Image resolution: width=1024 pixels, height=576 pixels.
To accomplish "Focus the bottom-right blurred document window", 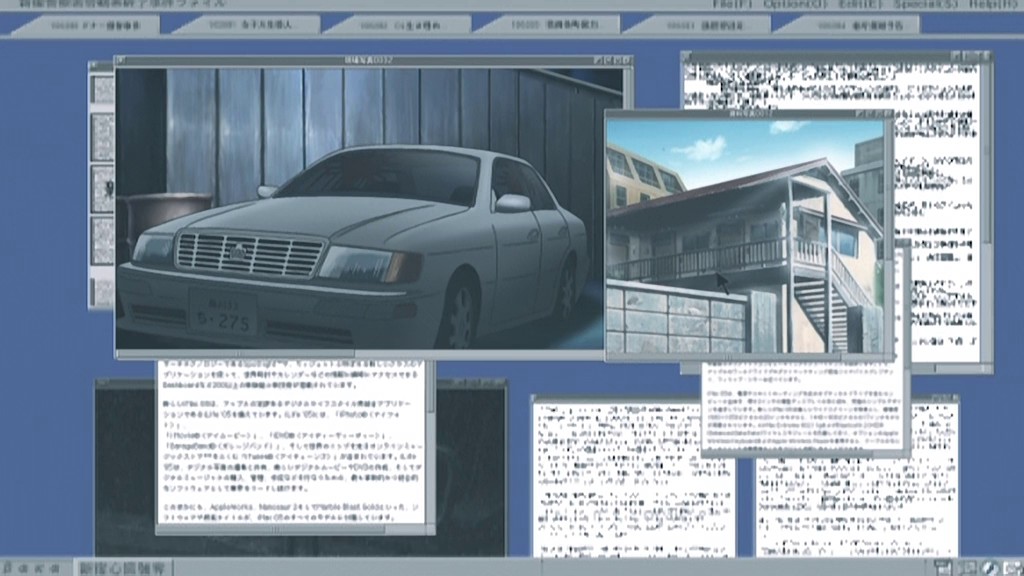I will tap(857, 506).
